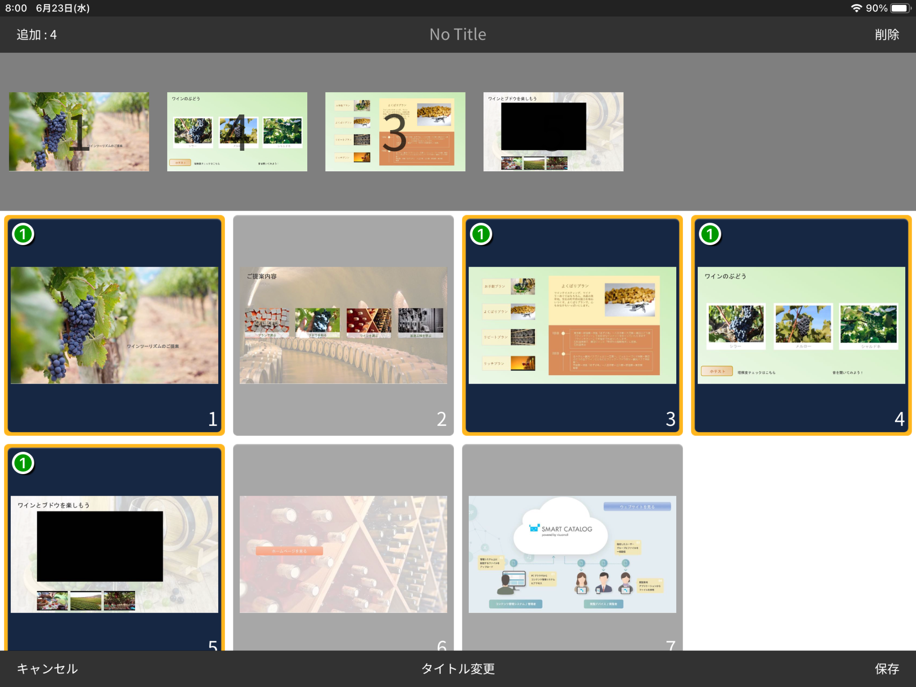Tap third added thumbnail marked 3
Viewport: 916px width, 687px height.
[x=395, y=132]
